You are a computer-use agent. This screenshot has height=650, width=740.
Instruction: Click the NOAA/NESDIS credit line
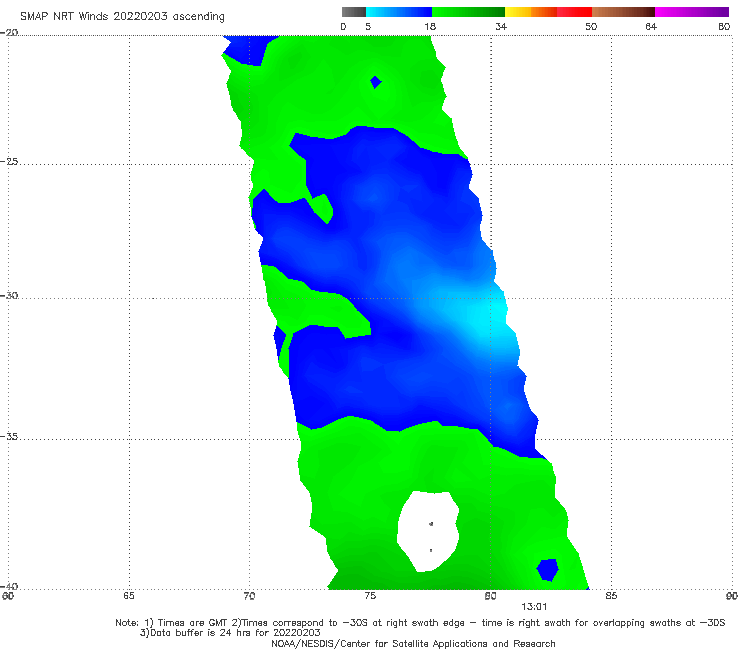(x=413, y=643)
